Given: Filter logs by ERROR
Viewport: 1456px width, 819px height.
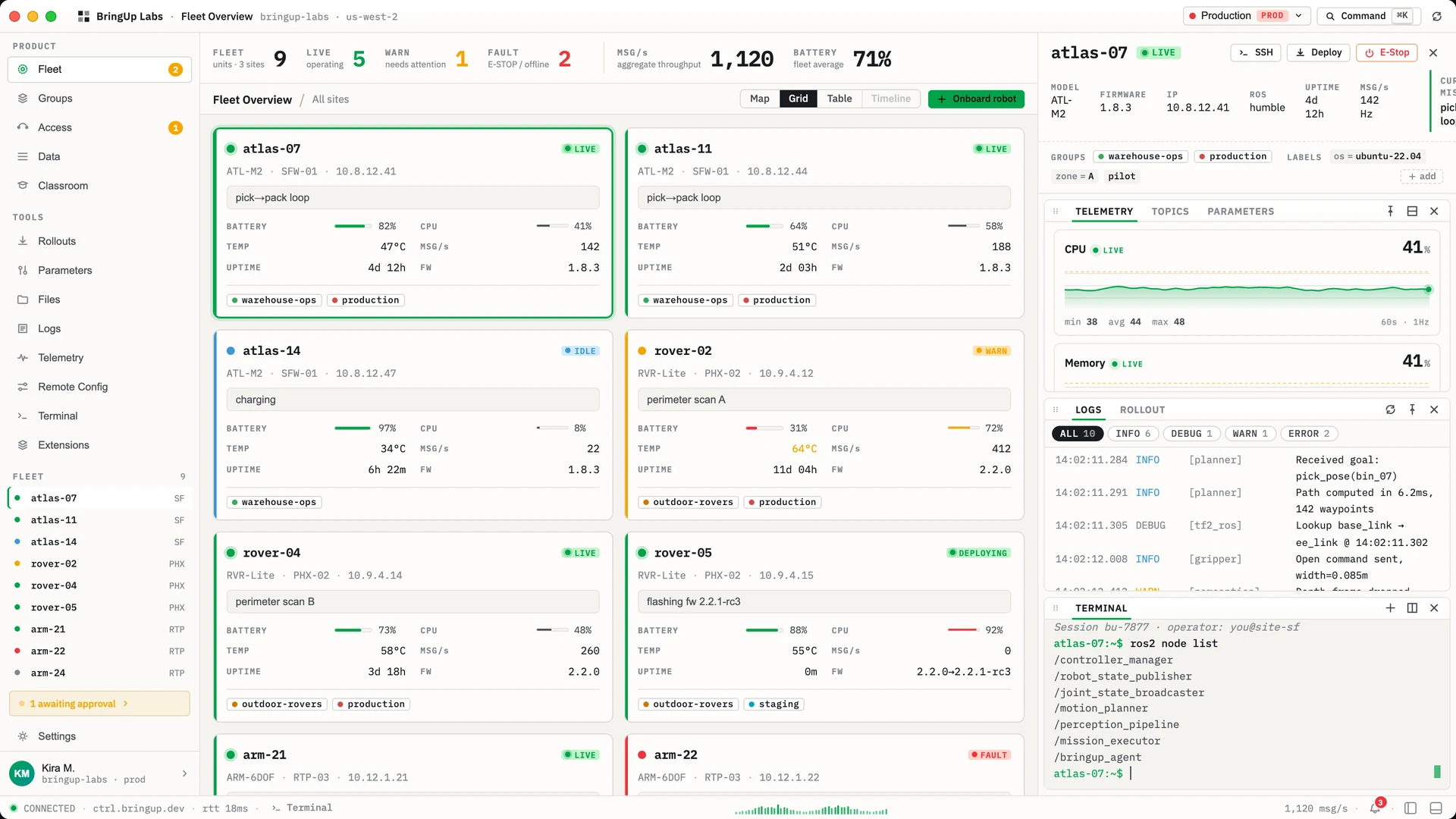Looking at the screenshot, I should (x=1309, y=434).
